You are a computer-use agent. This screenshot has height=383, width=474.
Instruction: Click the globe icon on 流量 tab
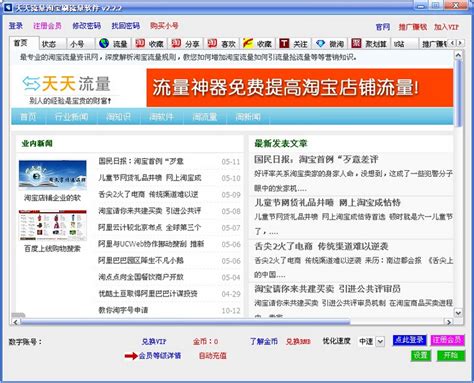pos(104,43)
